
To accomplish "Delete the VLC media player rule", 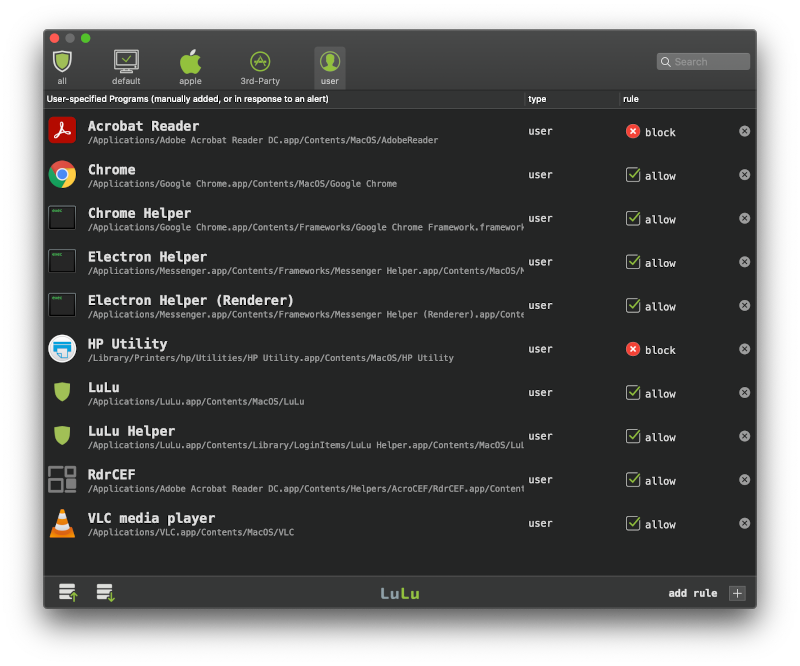I will point(744,523).
